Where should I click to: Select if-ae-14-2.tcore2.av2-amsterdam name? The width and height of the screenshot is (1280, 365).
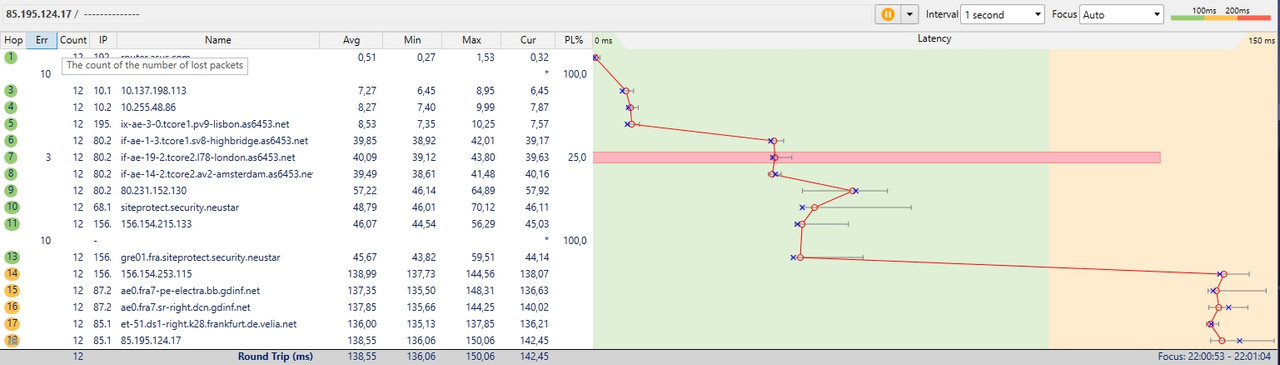(x=216, y=174)
